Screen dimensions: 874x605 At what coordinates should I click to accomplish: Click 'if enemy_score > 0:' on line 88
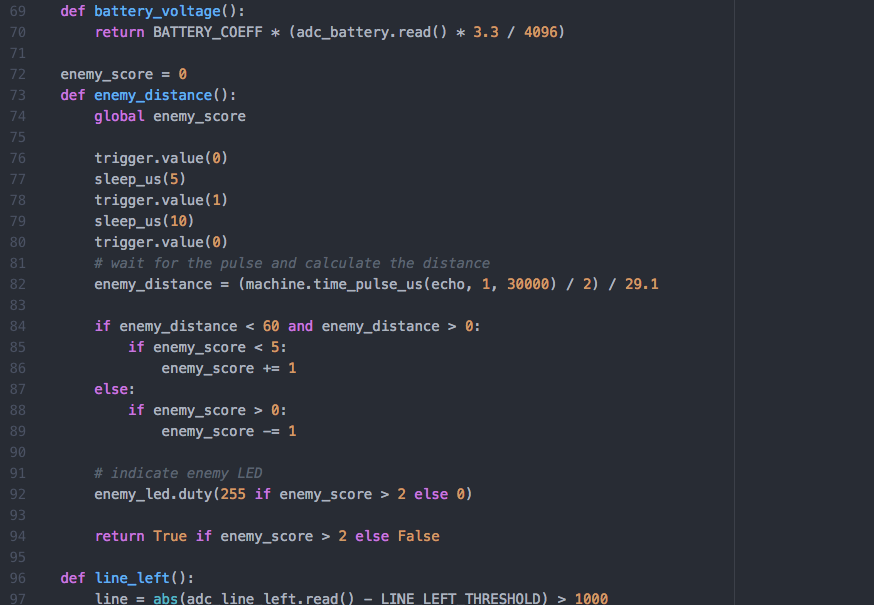(x=207, y=410)
